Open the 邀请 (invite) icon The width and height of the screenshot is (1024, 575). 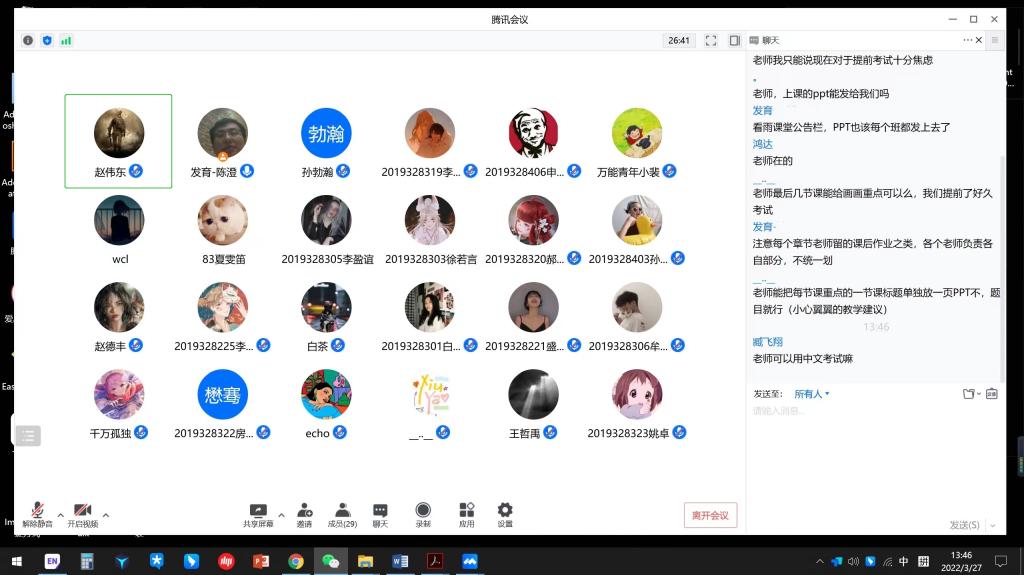click(x=304, y=513)
